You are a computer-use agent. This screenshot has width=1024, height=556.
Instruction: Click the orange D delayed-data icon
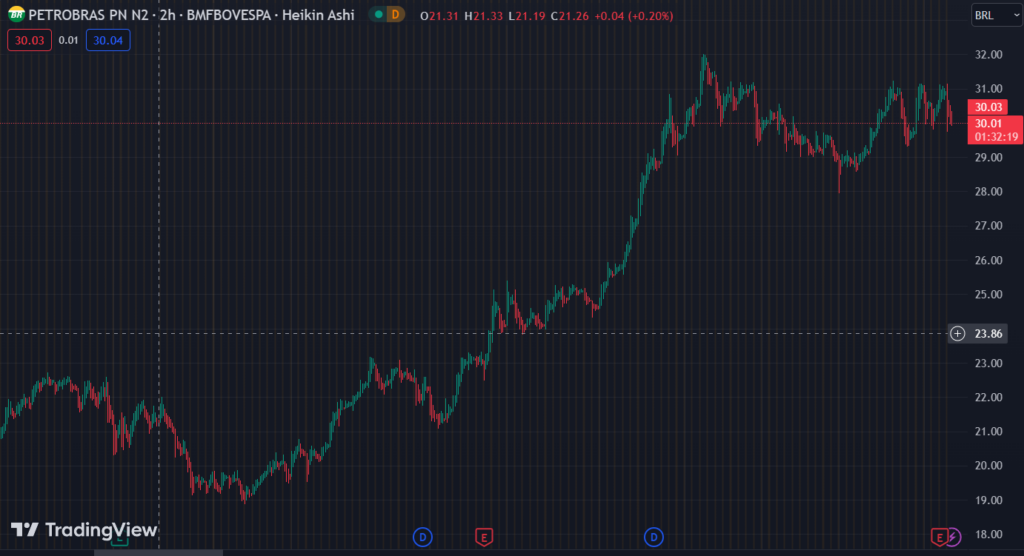395,14
